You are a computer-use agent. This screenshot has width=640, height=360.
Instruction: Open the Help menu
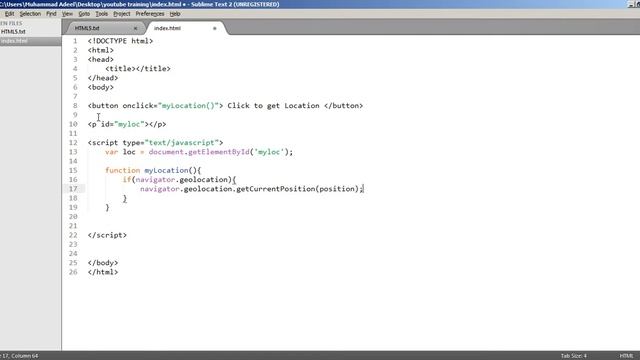click(x=175, y=14)
